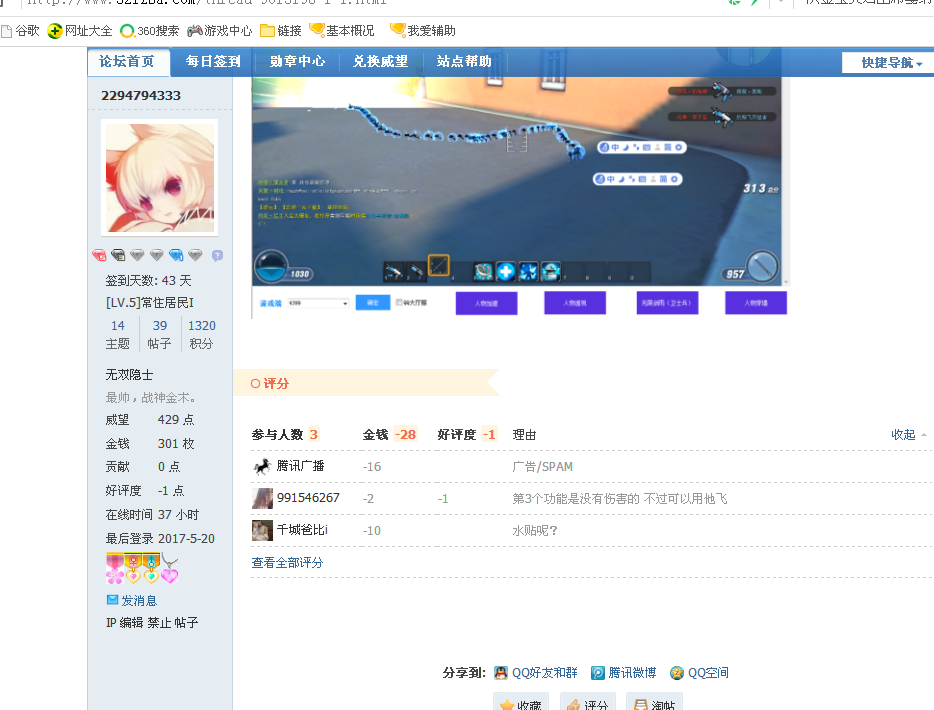Click 查看全部评分 to view all ratings
Viewport: 934px width, 710px height.
287,563
